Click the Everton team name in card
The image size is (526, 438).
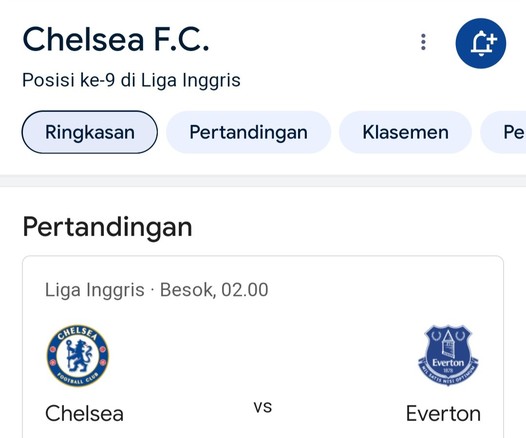point(443,414)
